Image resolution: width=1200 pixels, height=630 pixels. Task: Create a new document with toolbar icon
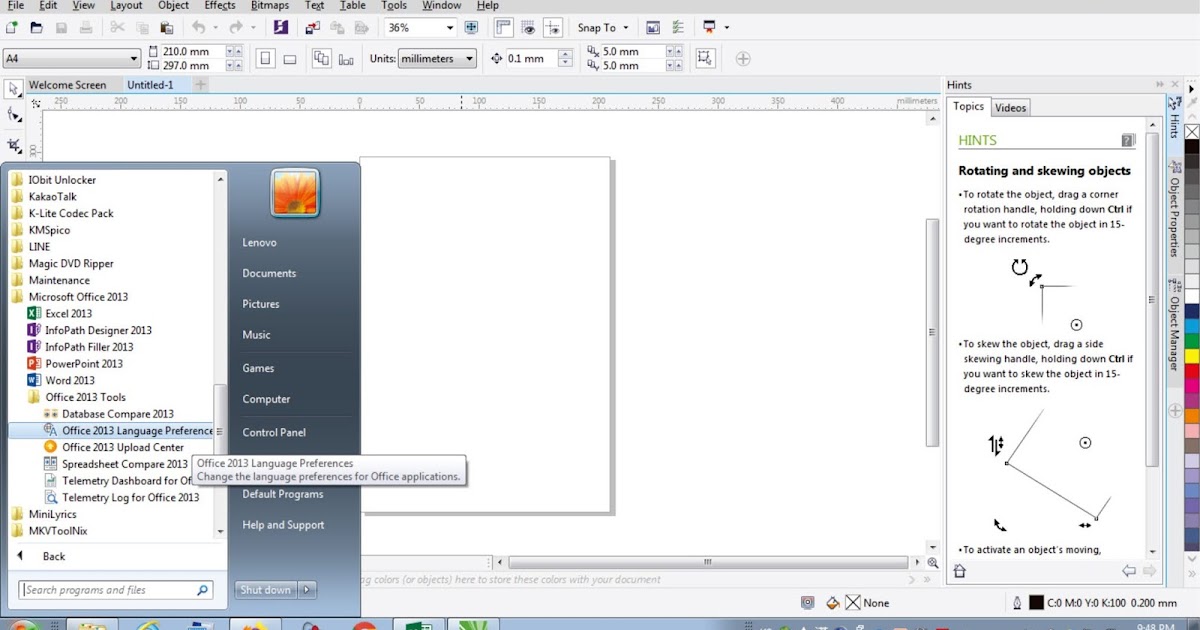(11, 28)
